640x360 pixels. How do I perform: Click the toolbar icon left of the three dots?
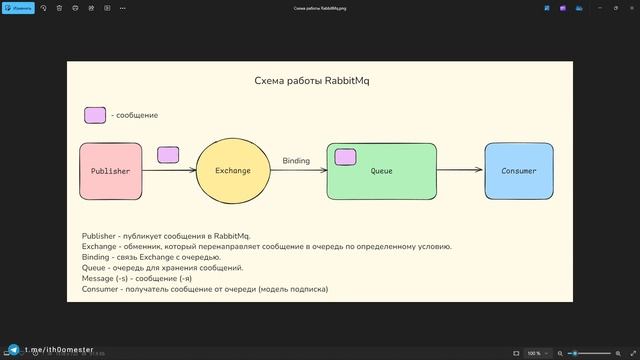[107, 8]
